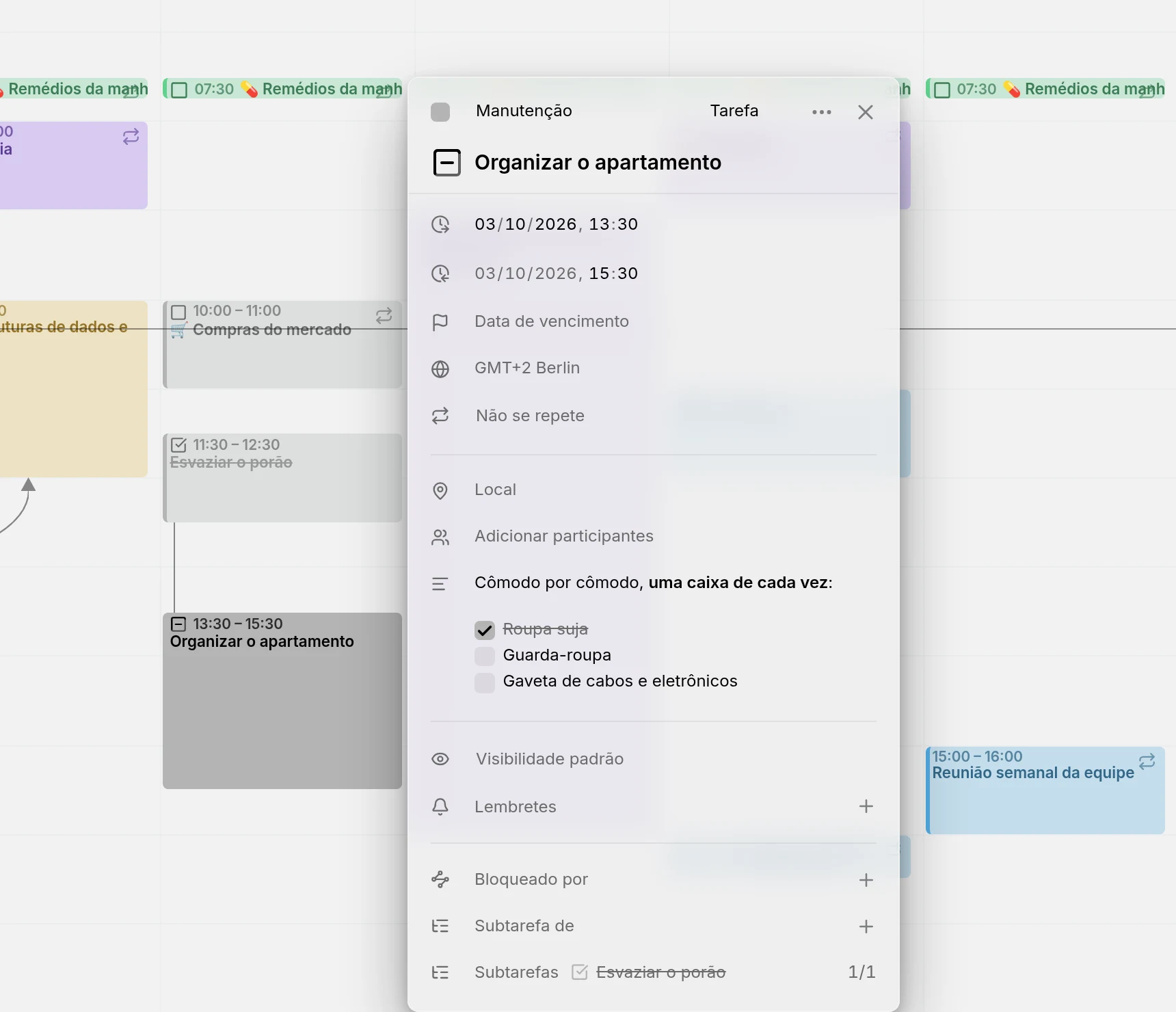1176x1012 pixels.
Task: Check the Guarda-roupa checklist item
Action: tap(485, 656)
